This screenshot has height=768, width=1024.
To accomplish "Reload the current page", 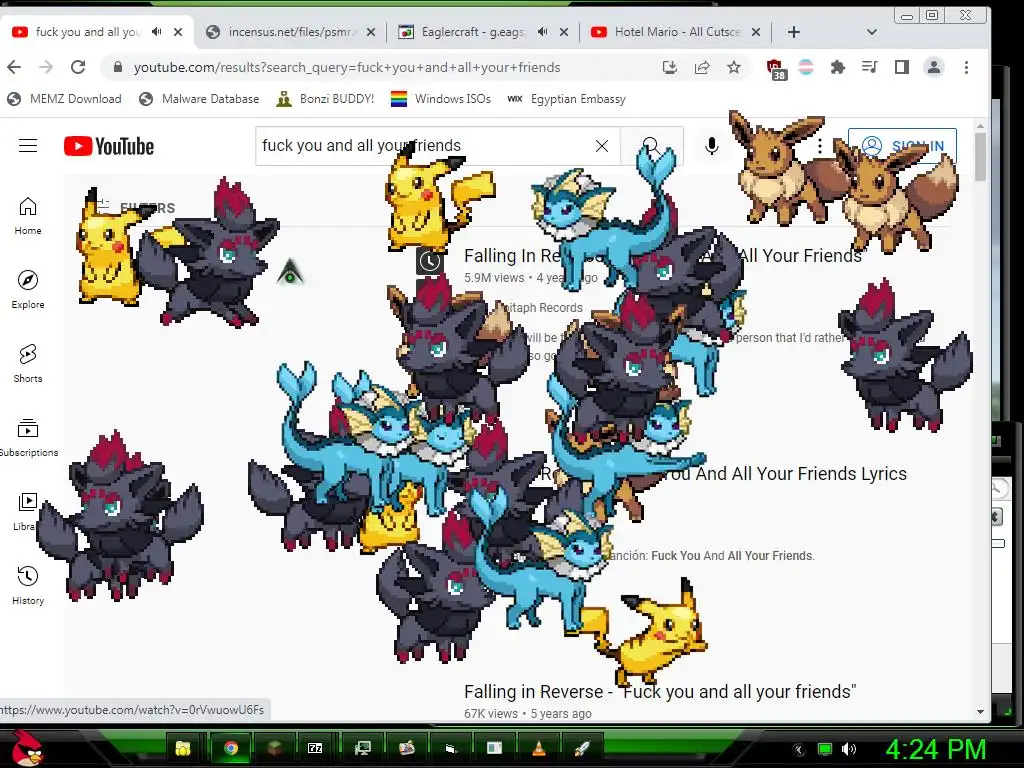I will [78, 67].
